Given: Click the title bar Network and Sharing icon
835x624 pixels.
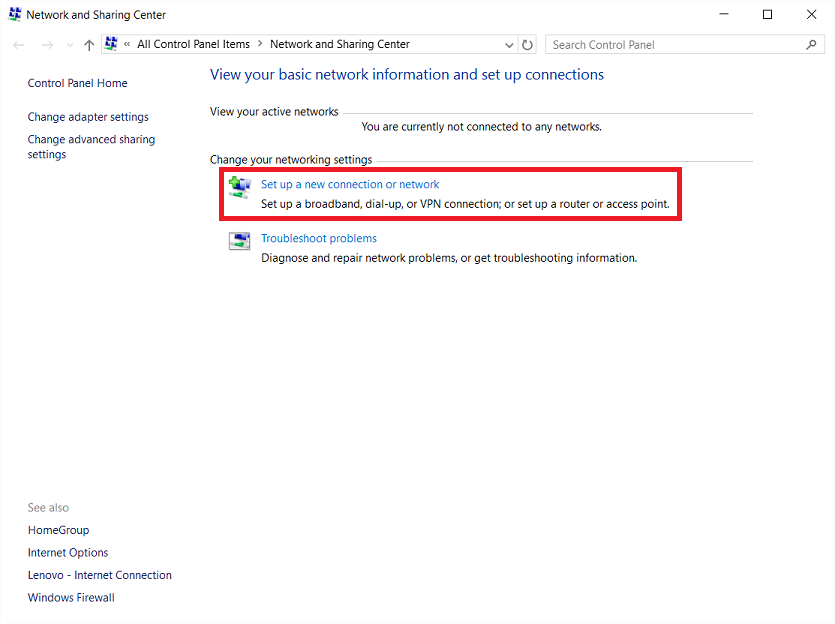Looking at the screenshot, I should coord(14,15).
